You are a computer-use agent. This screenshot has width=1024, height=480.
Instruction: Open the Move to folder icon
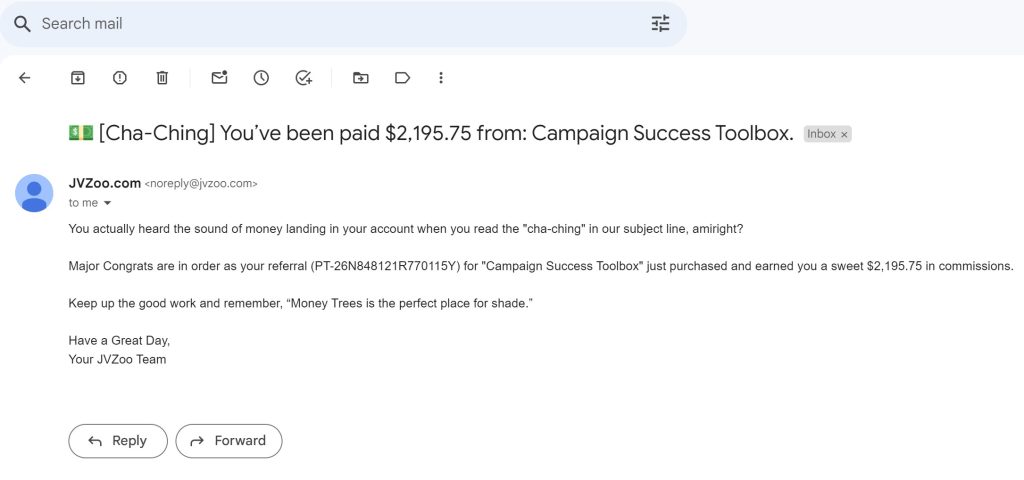360,78
